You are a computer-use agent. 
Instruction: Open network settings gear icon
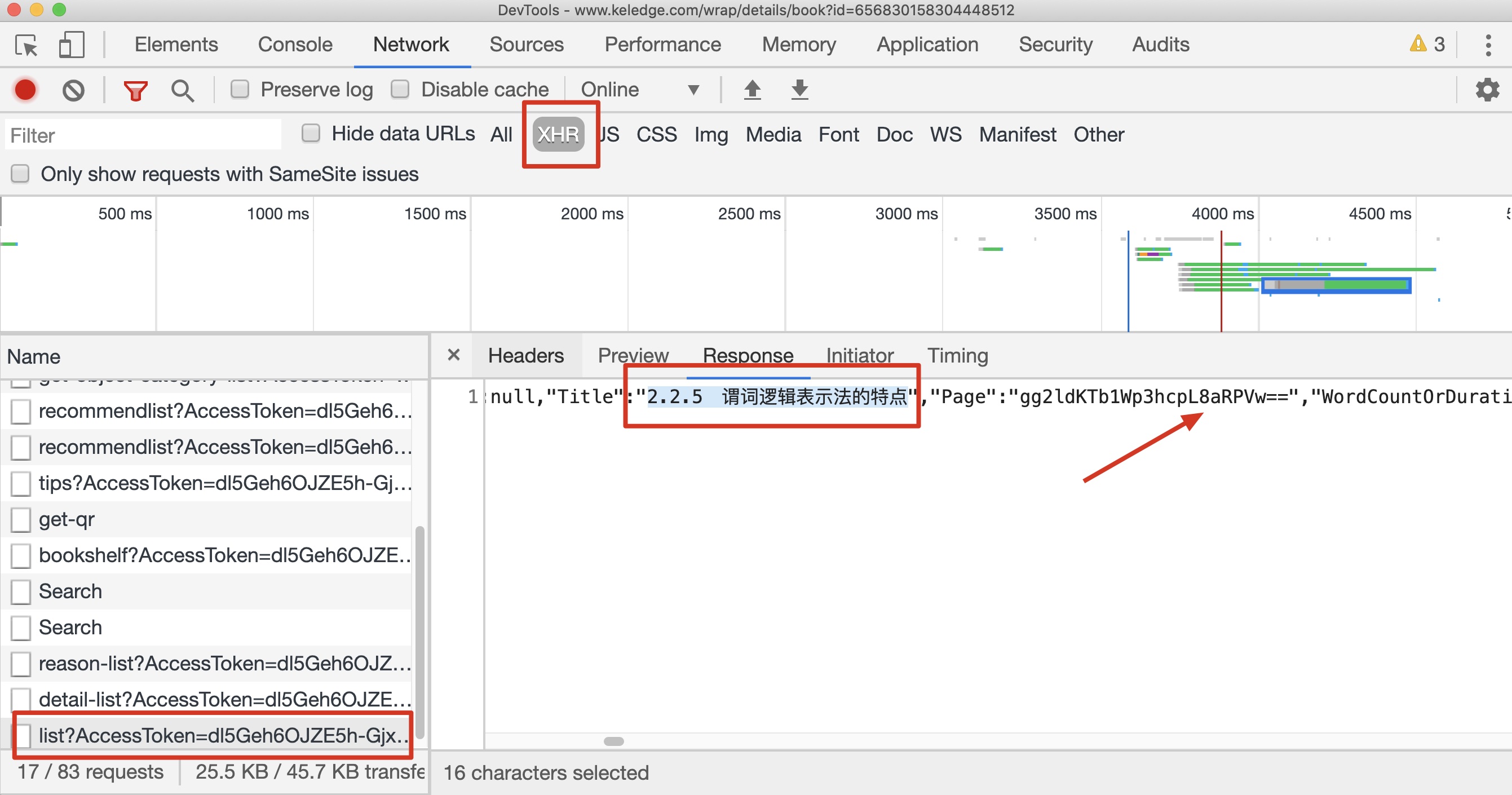pyautogui.click(x=1487, y=90)
